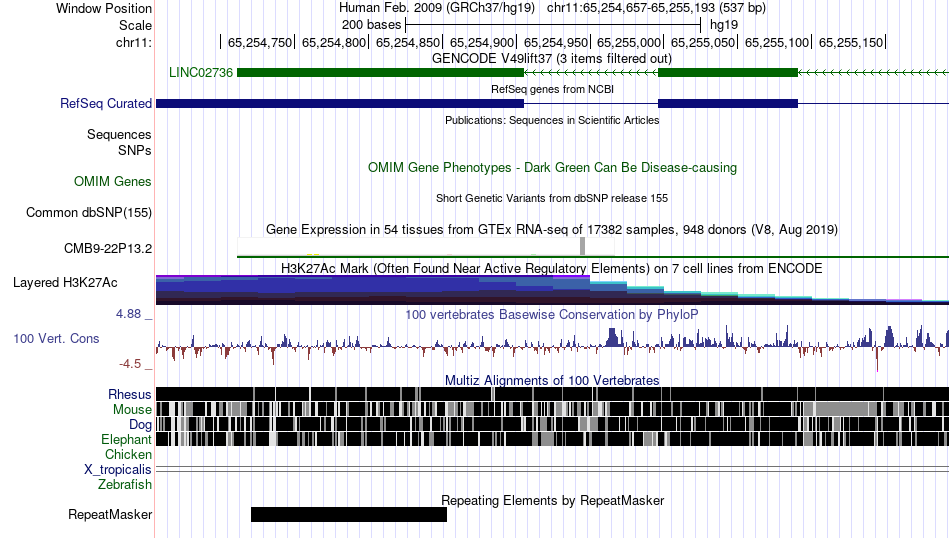The height and width of the screenshot is (538, 950).
Task: Click the chr11:65,254,657-65,255,193 position text
Action: coord(656,8)
